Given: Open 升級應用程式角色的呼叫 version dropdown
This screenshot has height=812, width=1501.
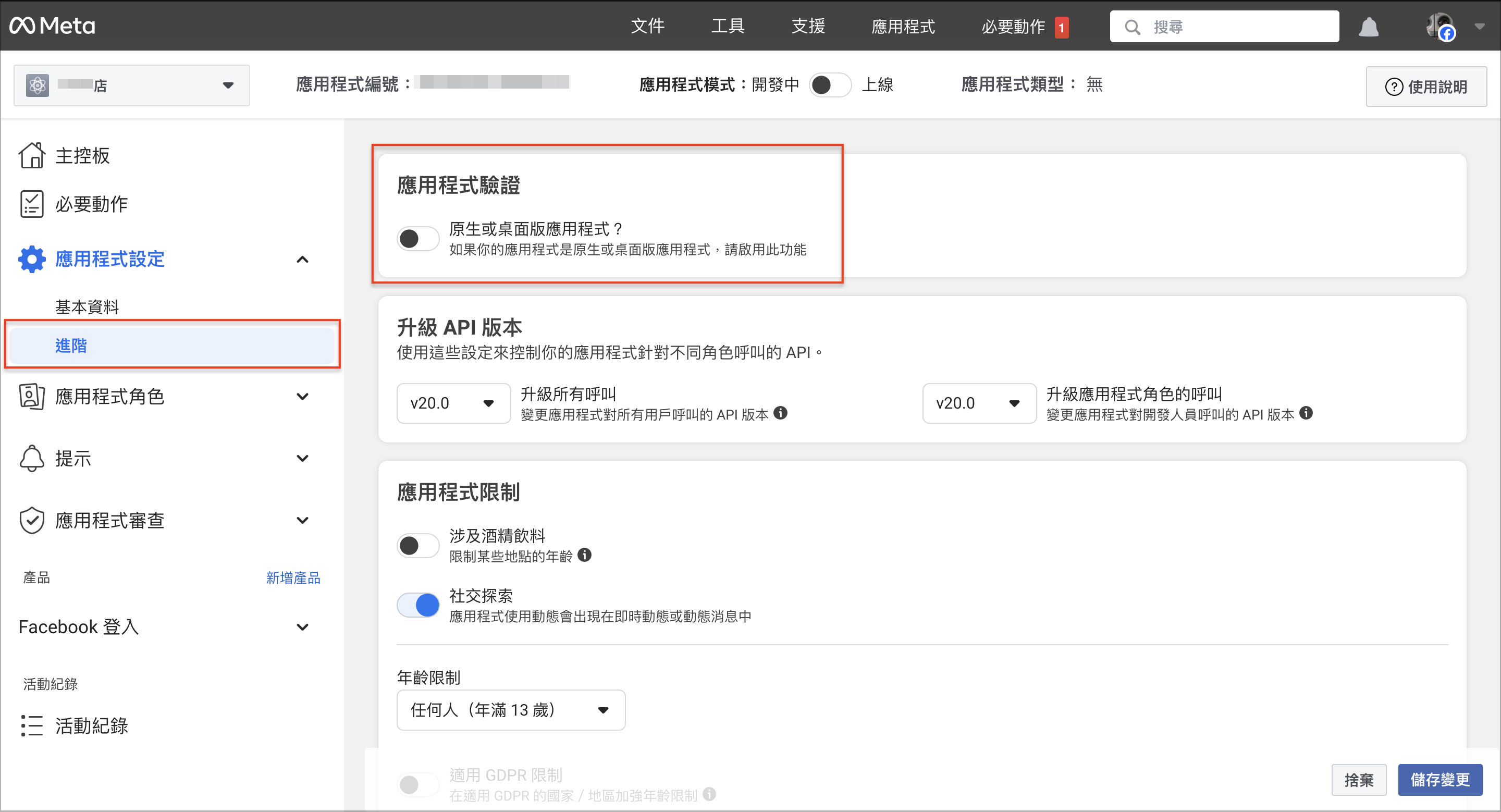Looking at the screenshot, I should (x=979, y=403).
